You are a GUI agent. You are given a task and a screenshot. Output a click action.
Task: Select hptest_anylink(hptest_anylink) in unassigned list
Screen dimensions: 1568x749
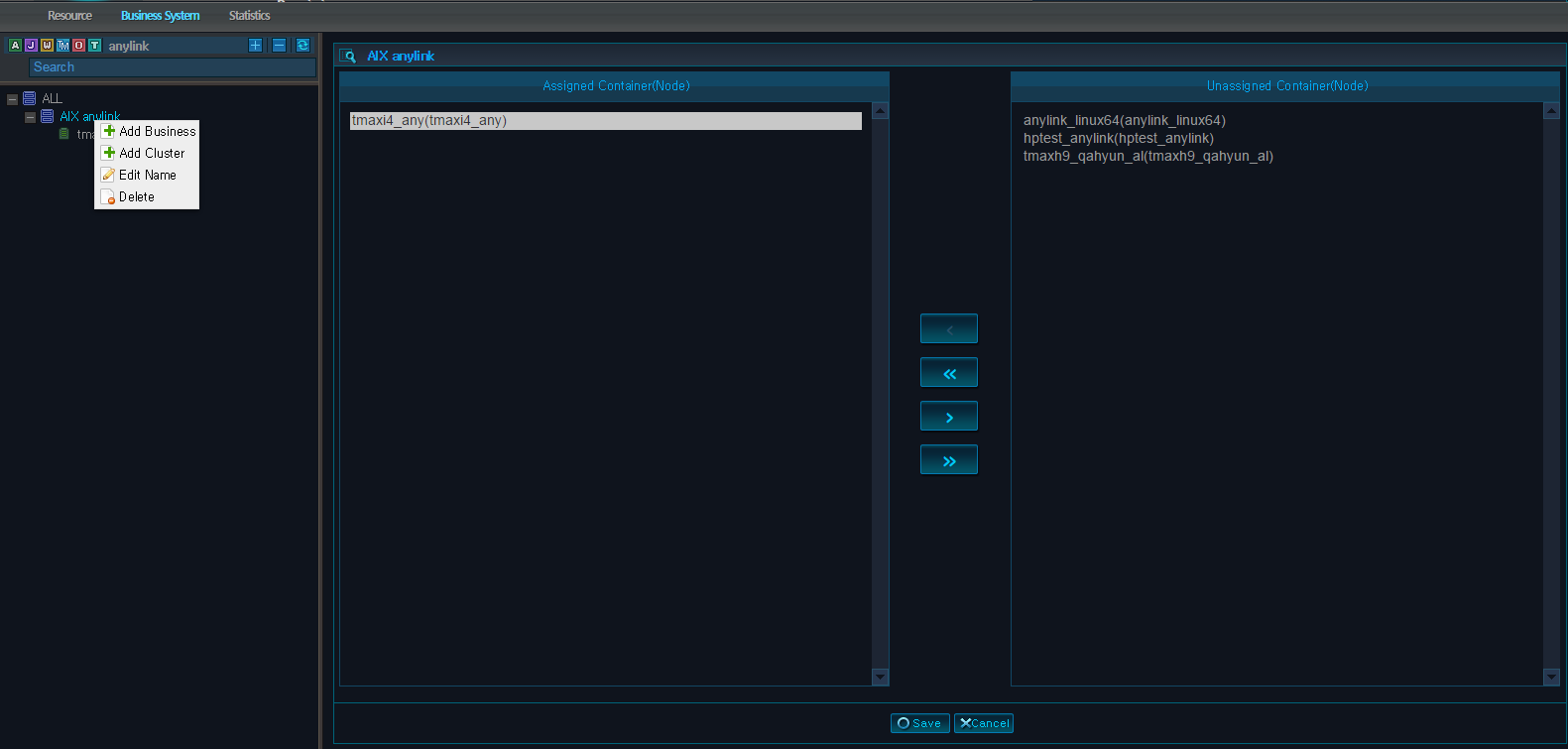(x=1119, y=138)
